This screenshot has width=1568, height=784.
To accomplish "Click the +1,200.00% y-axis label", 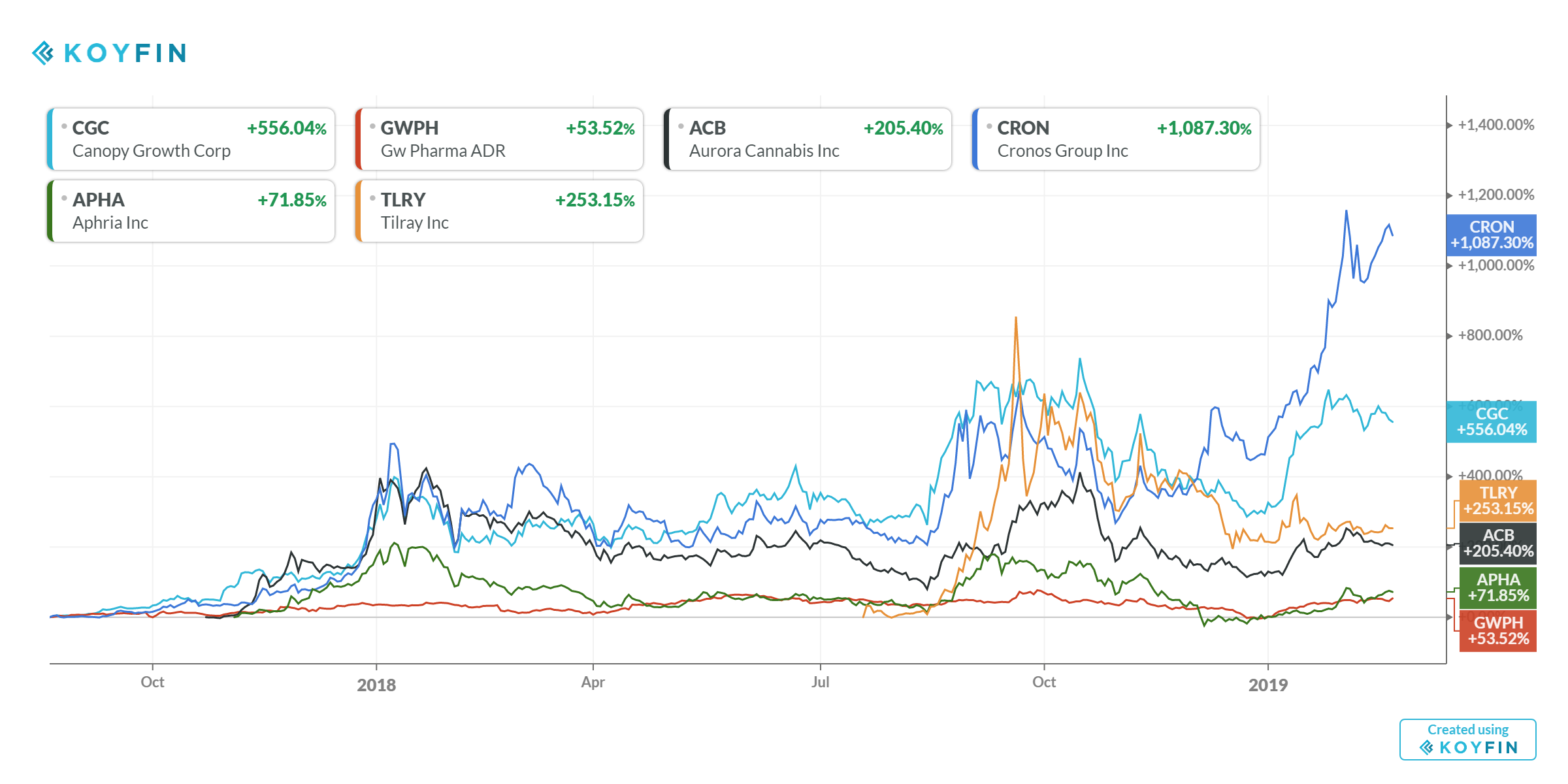I will [1496, 195].
